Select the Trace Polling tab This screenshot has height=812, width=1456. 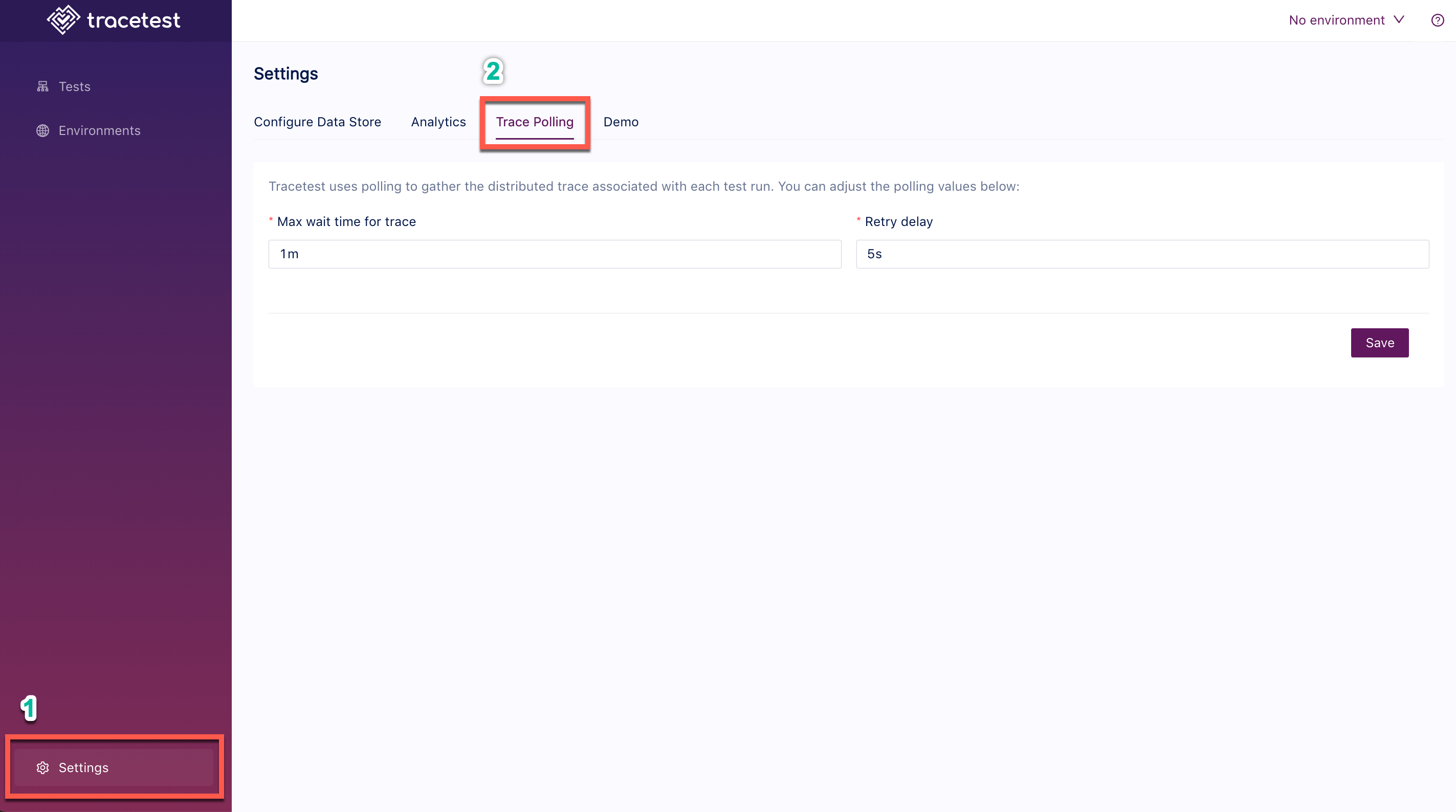tap(534, 121)
